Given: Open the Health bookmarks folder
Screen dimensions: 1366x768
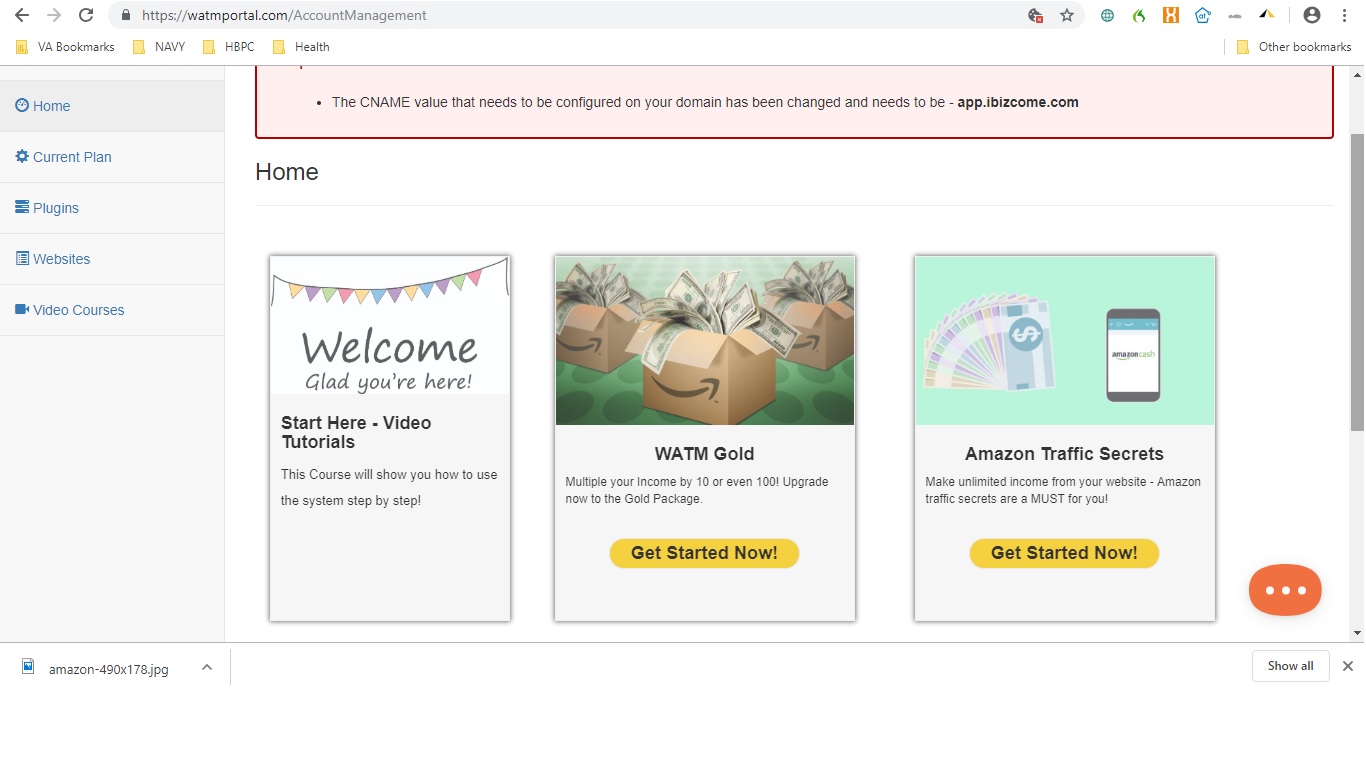Looking at the screenshot, I should (x=301, y=47).
